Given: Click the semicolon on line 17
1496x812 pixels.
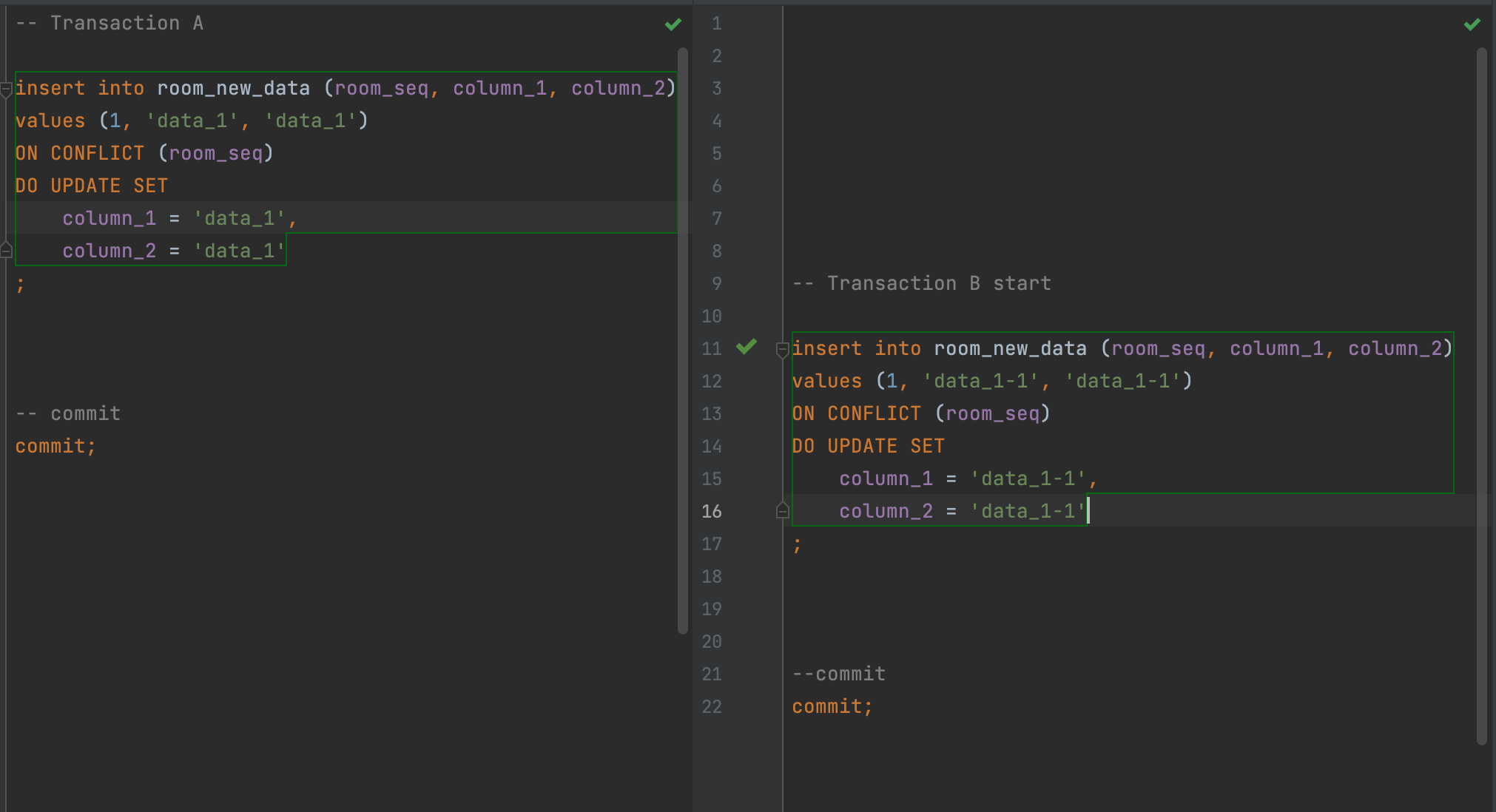Looking at the screenshot, I should 797,545.
